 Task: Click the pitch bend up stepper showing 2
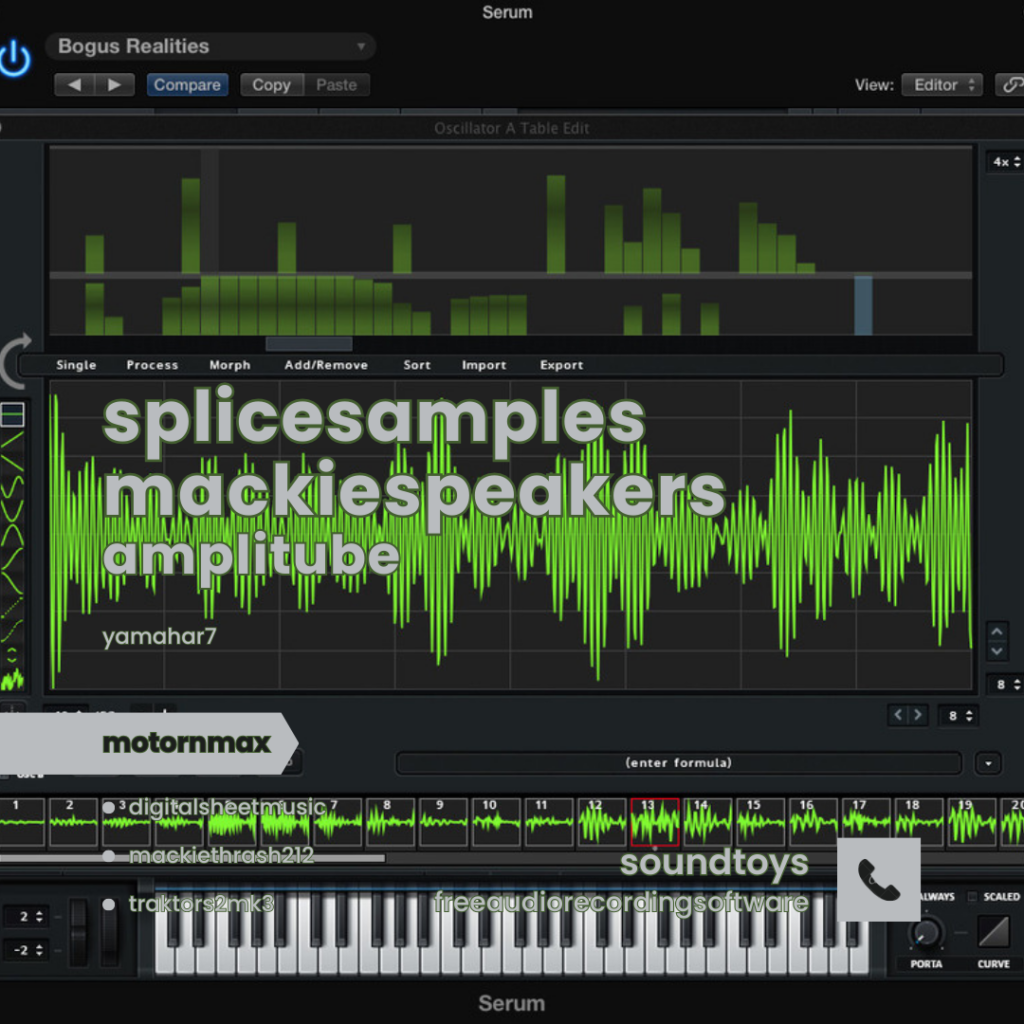pos(26,916)
